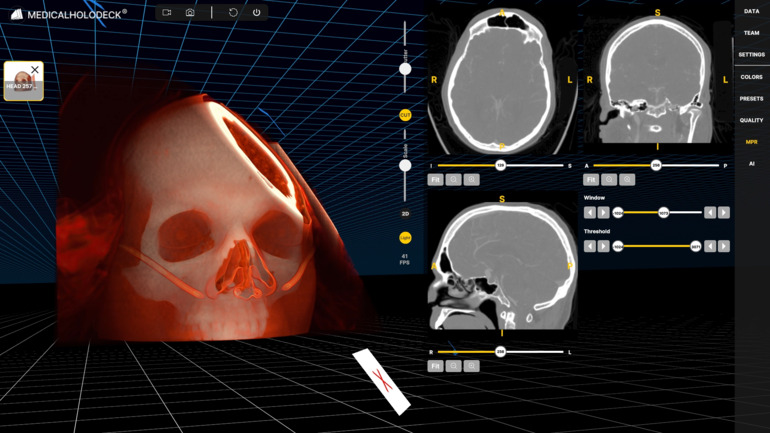Toggle the 2D mode button
Screen dimensions: 770x433
pyautogui.click(x=405, y=214)
